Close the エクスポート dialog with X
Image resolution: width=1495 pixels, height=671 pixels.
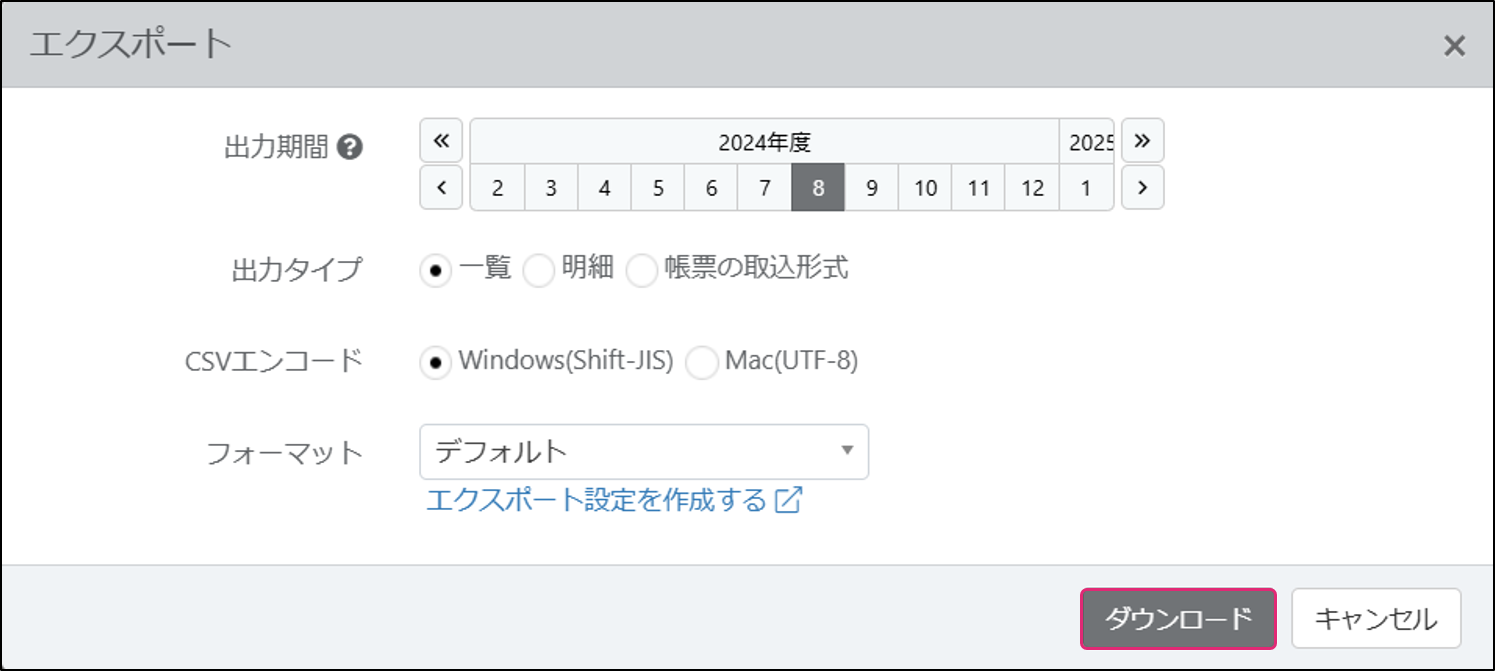click(x=1454, y=45)
